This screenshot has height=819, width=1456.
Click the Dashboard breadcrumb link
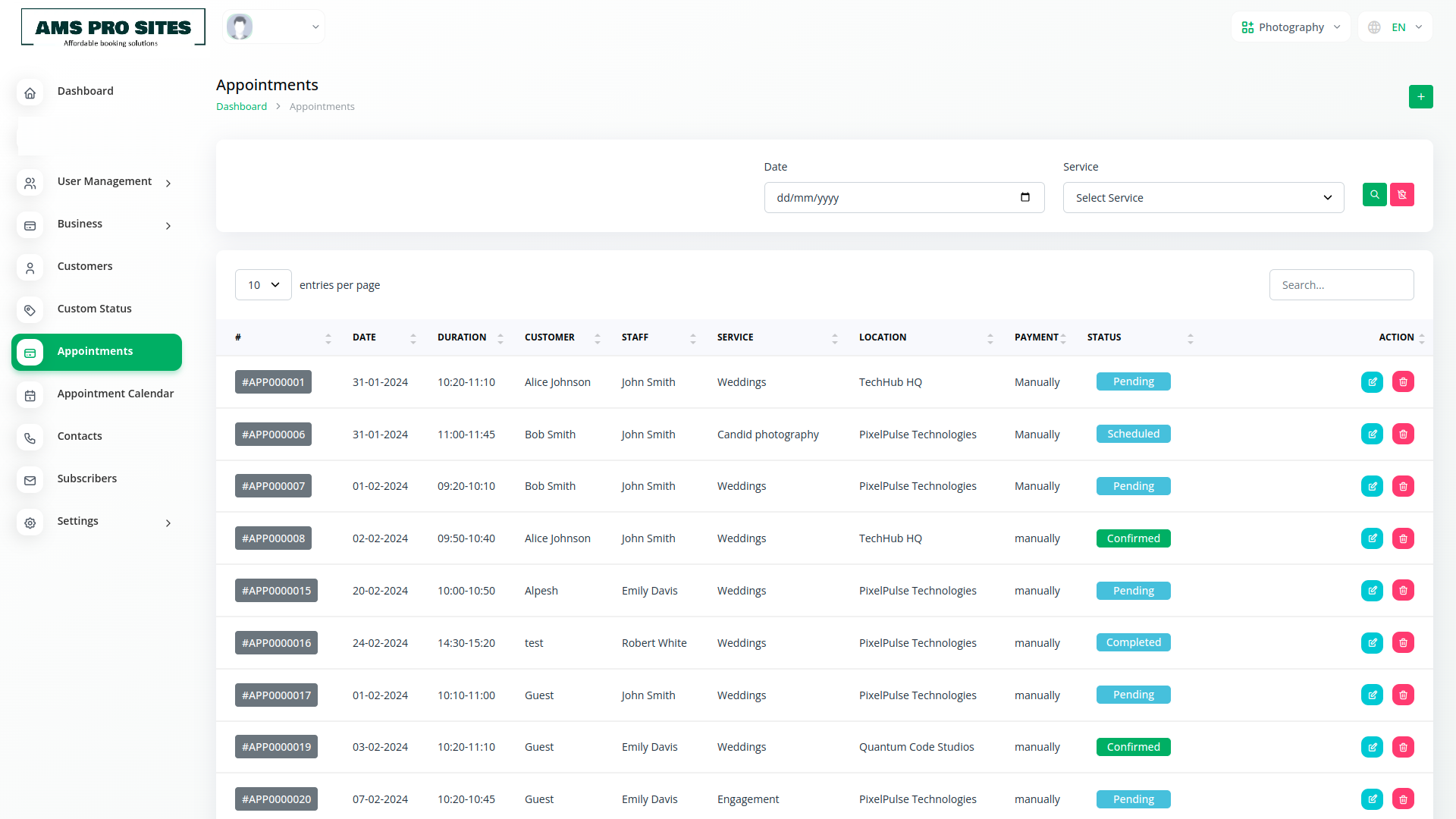pos(241,107)
